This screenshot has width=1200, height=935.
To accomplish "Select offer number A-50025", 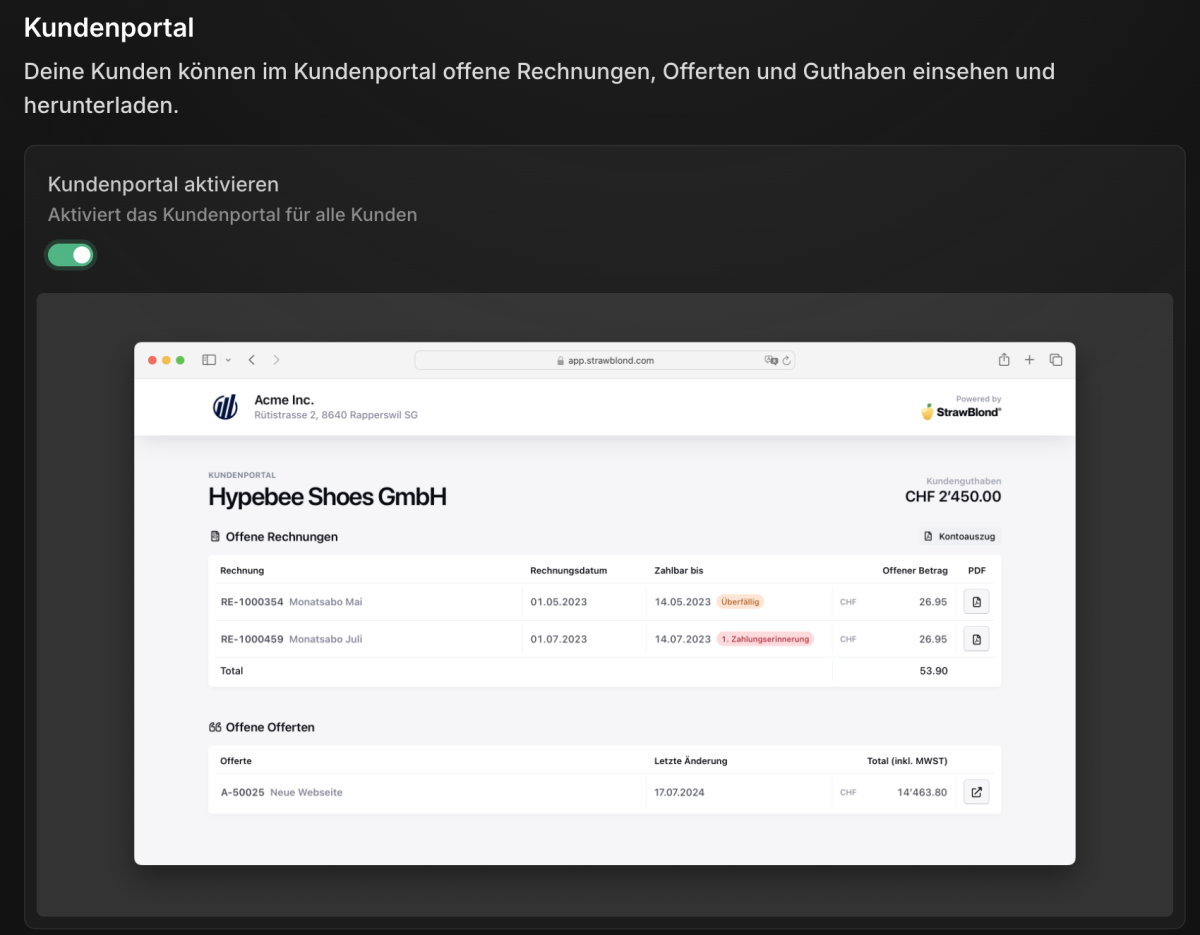I will coord(243,792).
